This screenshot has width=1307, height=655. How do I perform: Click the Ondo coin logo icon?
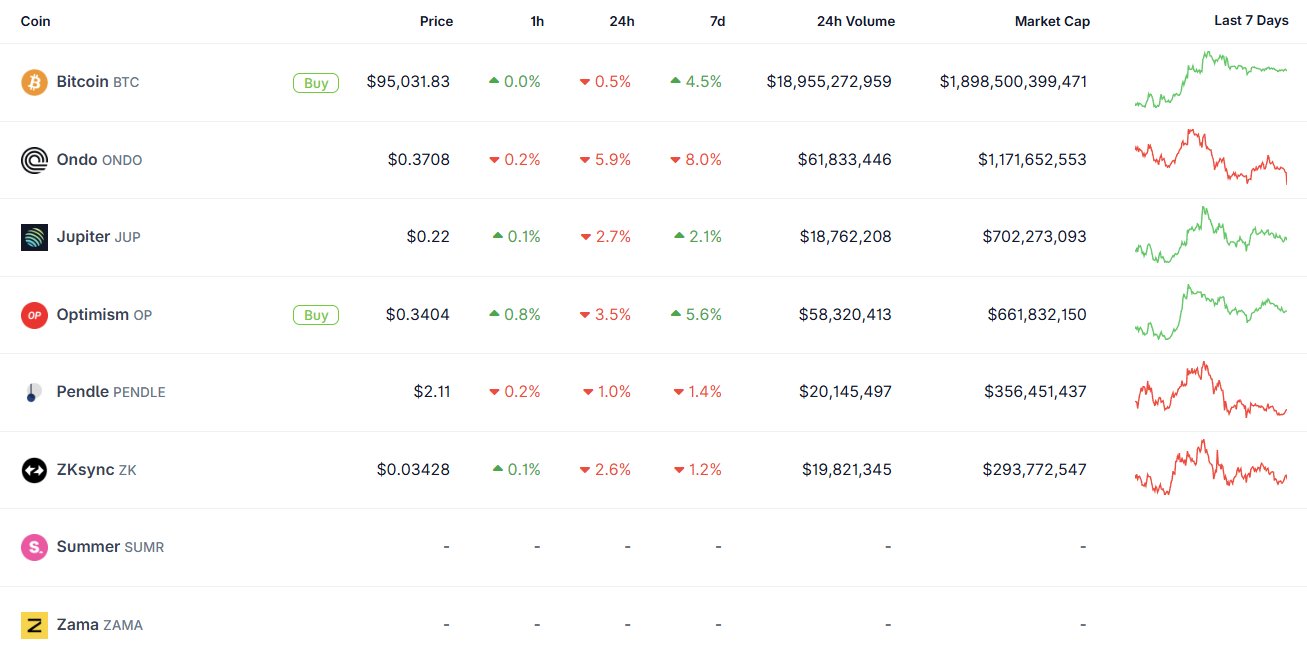click(34, 160)
